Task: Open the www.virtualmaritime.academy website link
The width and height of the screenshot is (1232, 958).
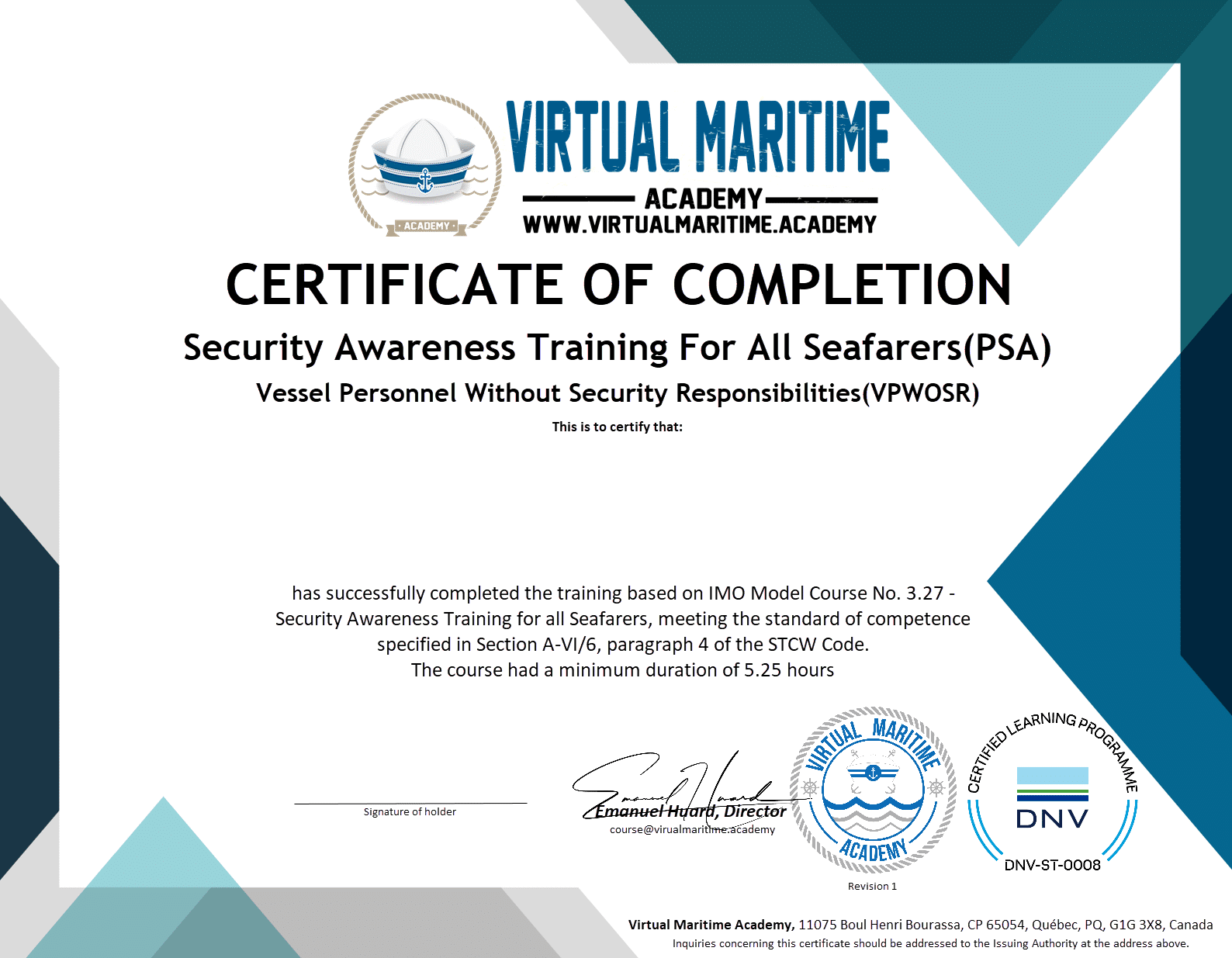Action: coord(699,225)
